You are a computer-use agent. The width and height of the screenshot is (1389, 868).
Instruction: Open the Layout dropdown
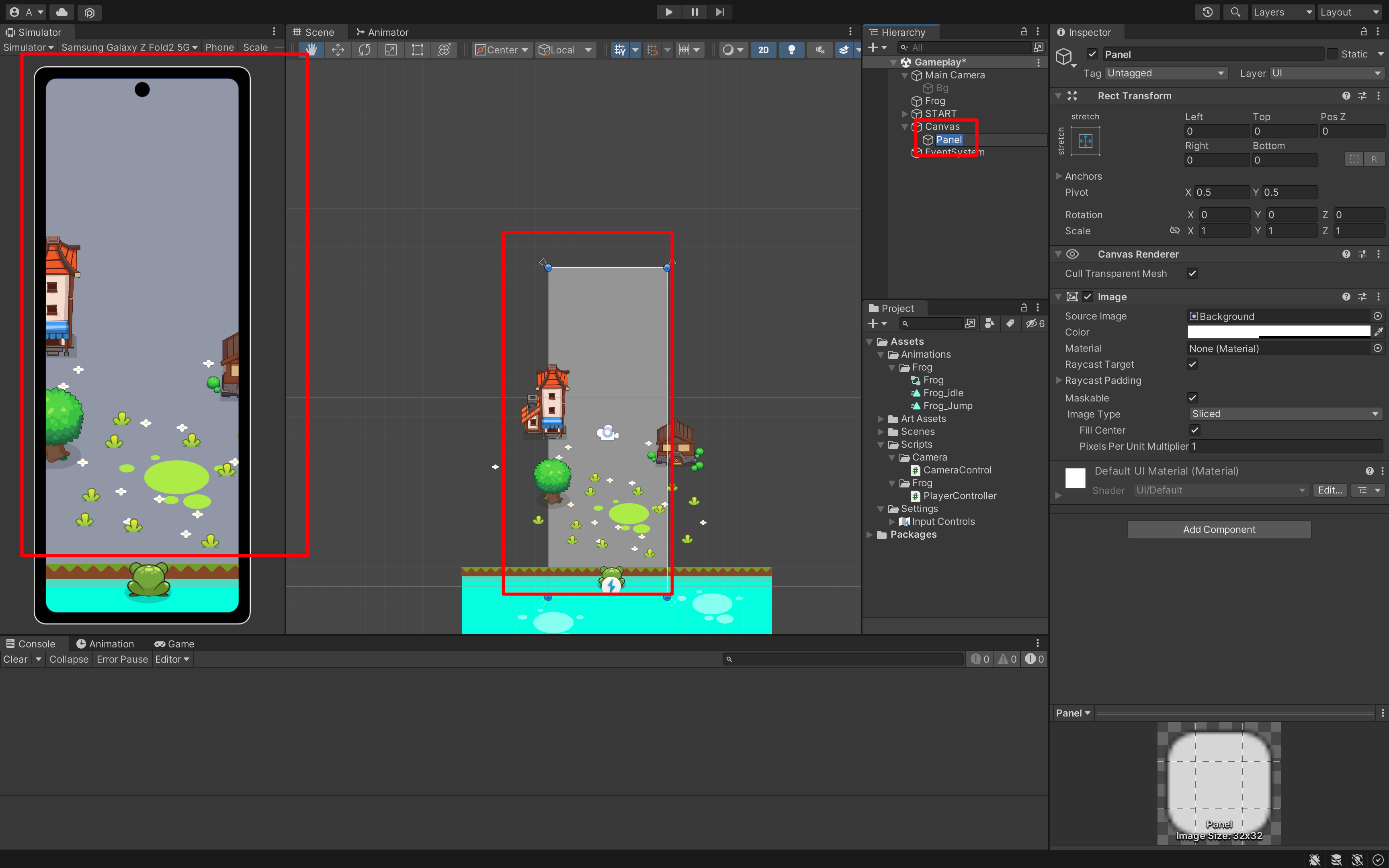click(1349, 12)
